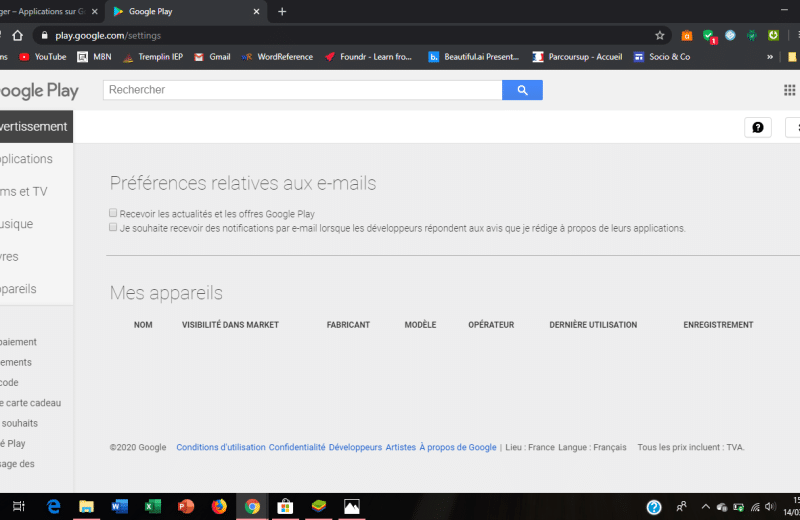Open redeem code sidebar link
Screen dimensions: 800x520
tap(9, 383)
